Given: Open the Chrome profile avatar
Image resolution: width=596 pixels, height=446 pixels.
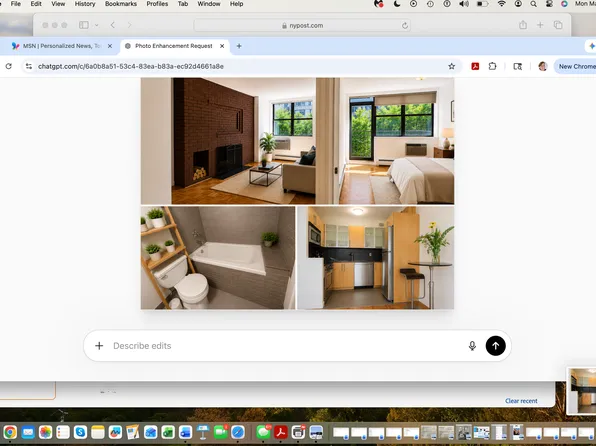Looking at the screenshot, I should pyautogui.click(x=542, y=66).
